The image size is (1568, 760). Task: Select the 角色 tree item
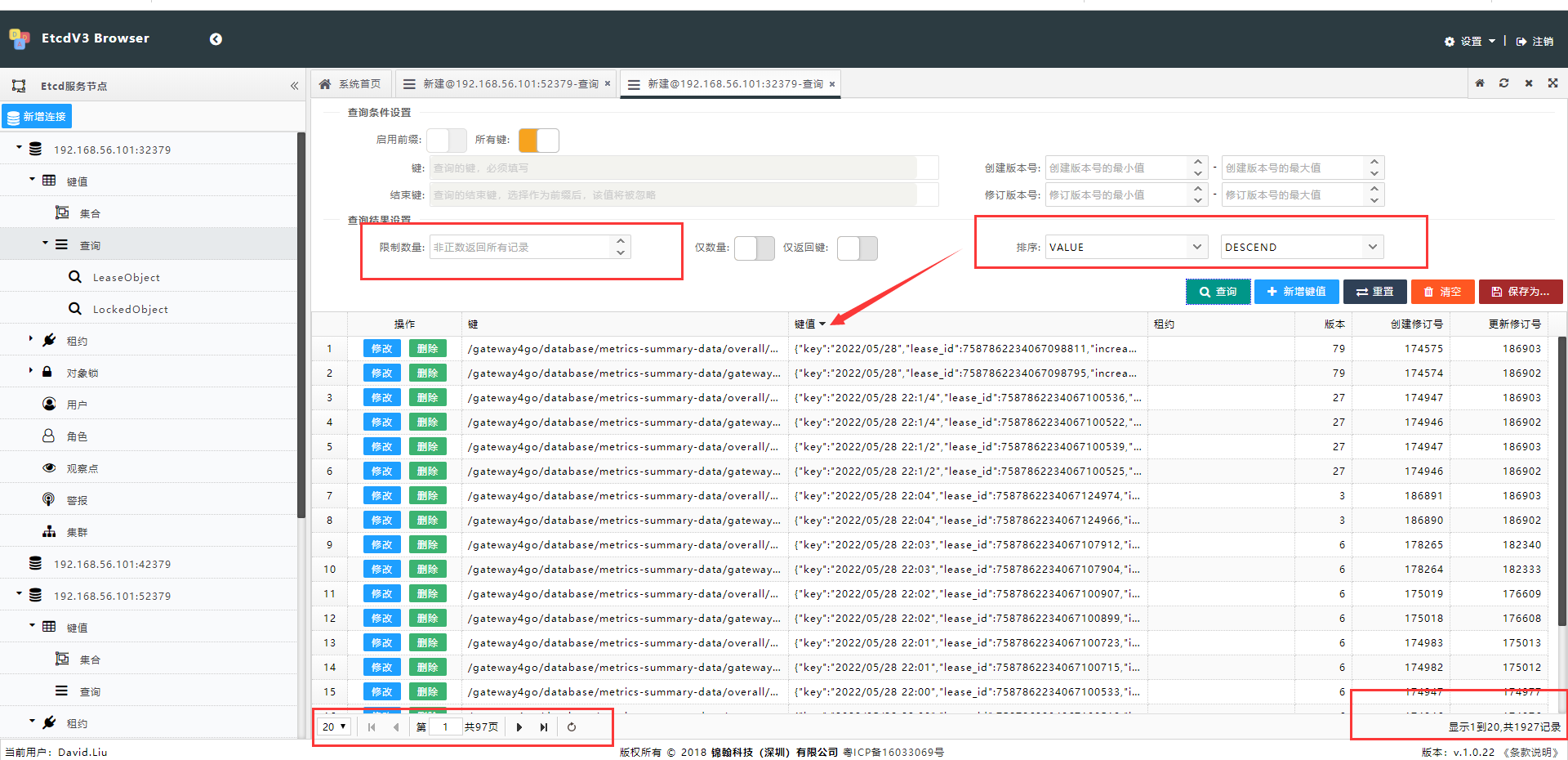coord(77,436)
